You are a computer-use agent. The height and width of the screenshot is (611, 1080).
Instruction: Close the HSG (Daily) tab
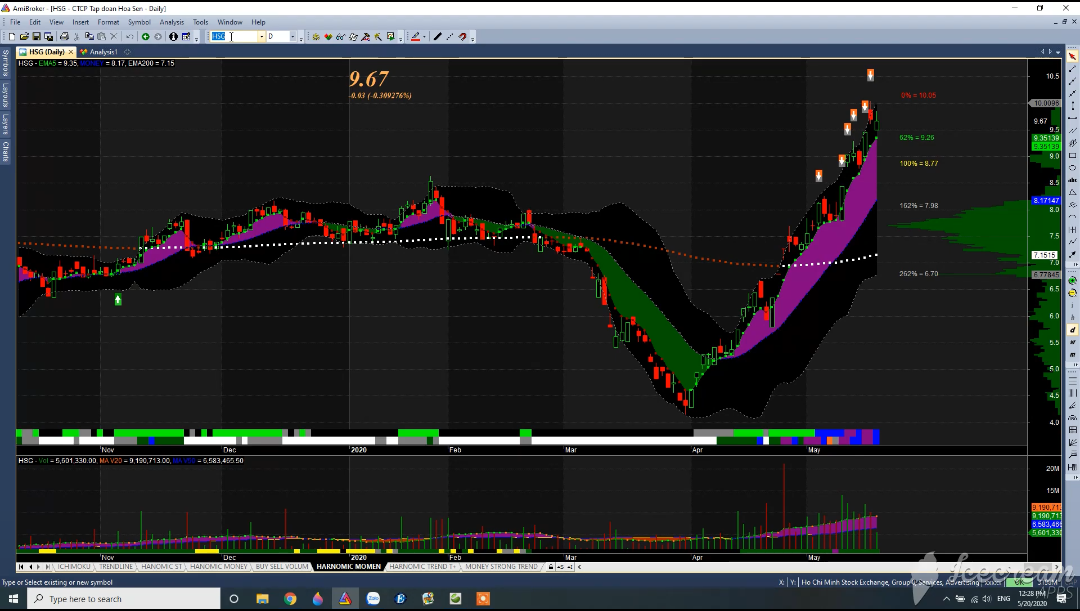coord(70,52)
